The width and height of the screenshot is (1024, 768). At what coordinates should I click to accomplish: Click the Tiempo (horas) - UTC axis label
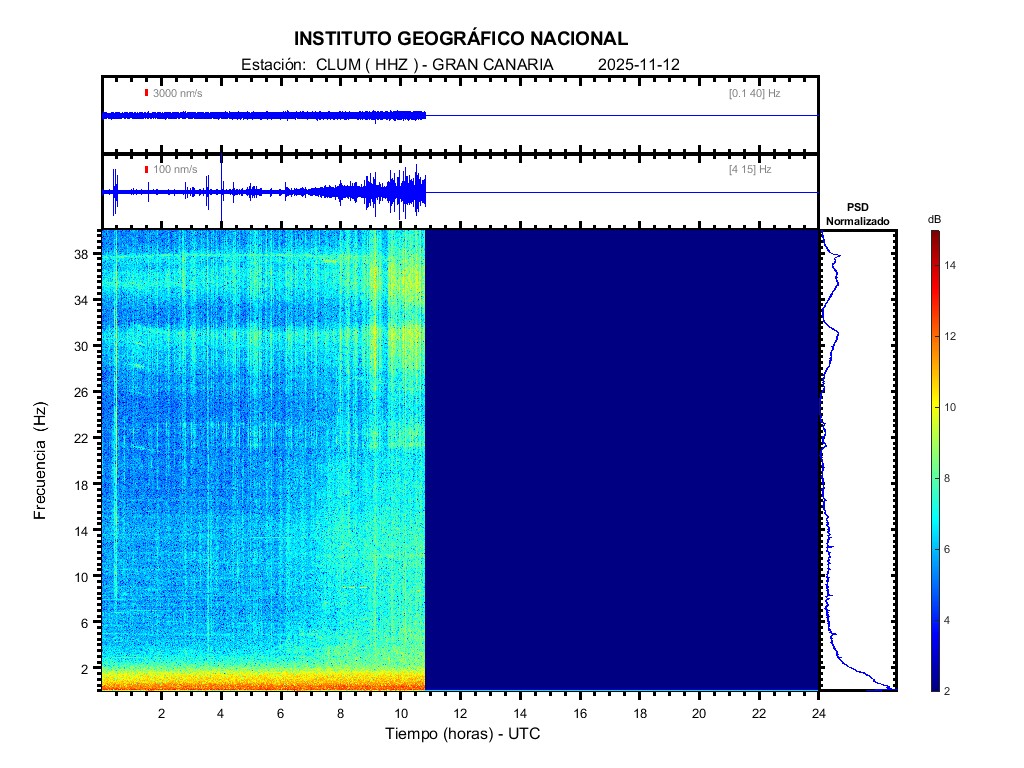point(463,734)
